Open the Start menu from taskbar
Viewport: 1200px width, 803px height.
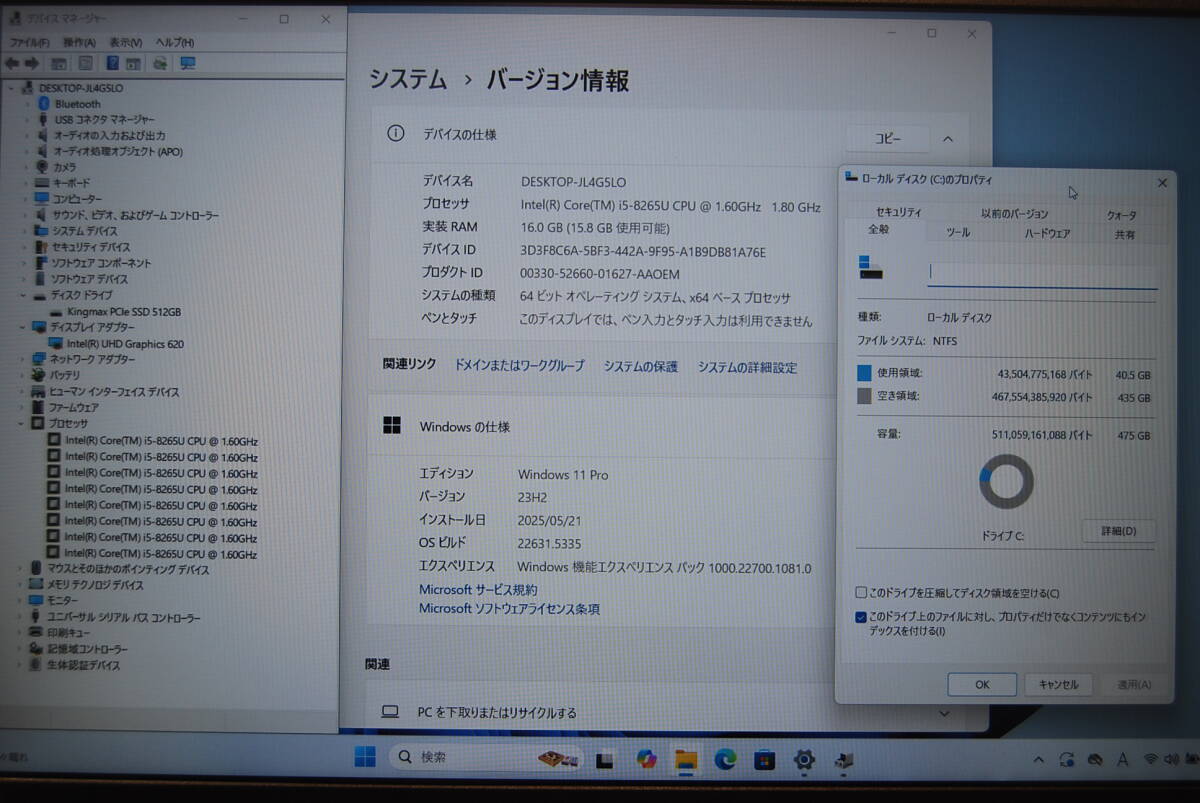[365, 757]
